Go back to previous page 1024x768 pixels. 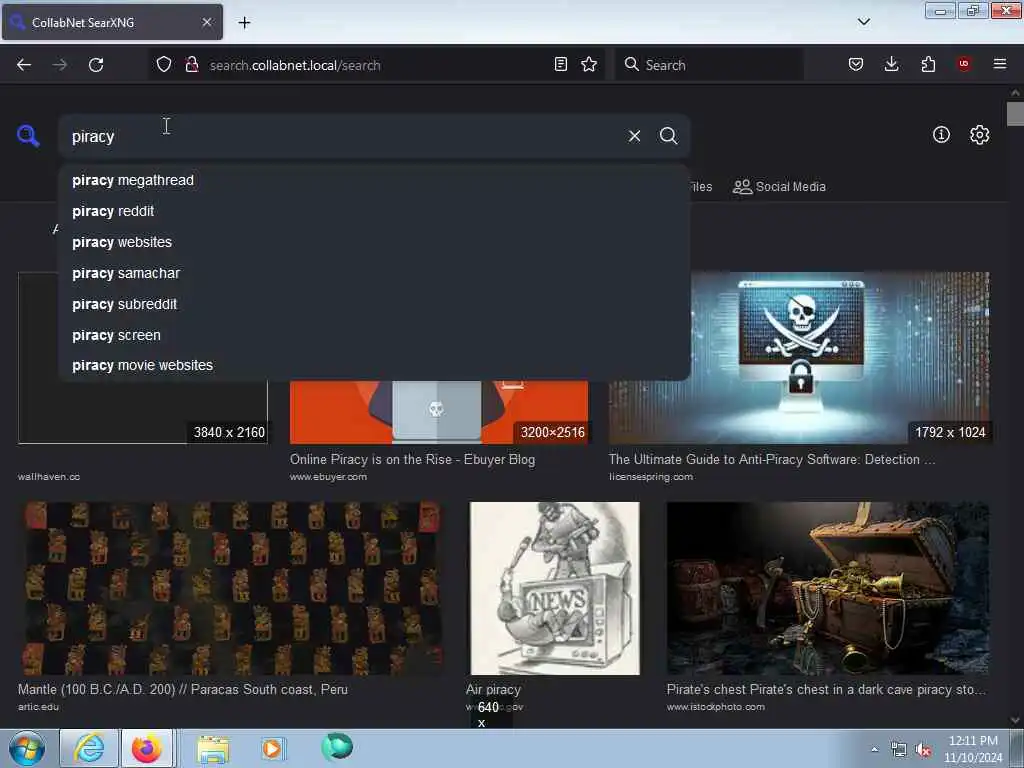tap(24, 65)
